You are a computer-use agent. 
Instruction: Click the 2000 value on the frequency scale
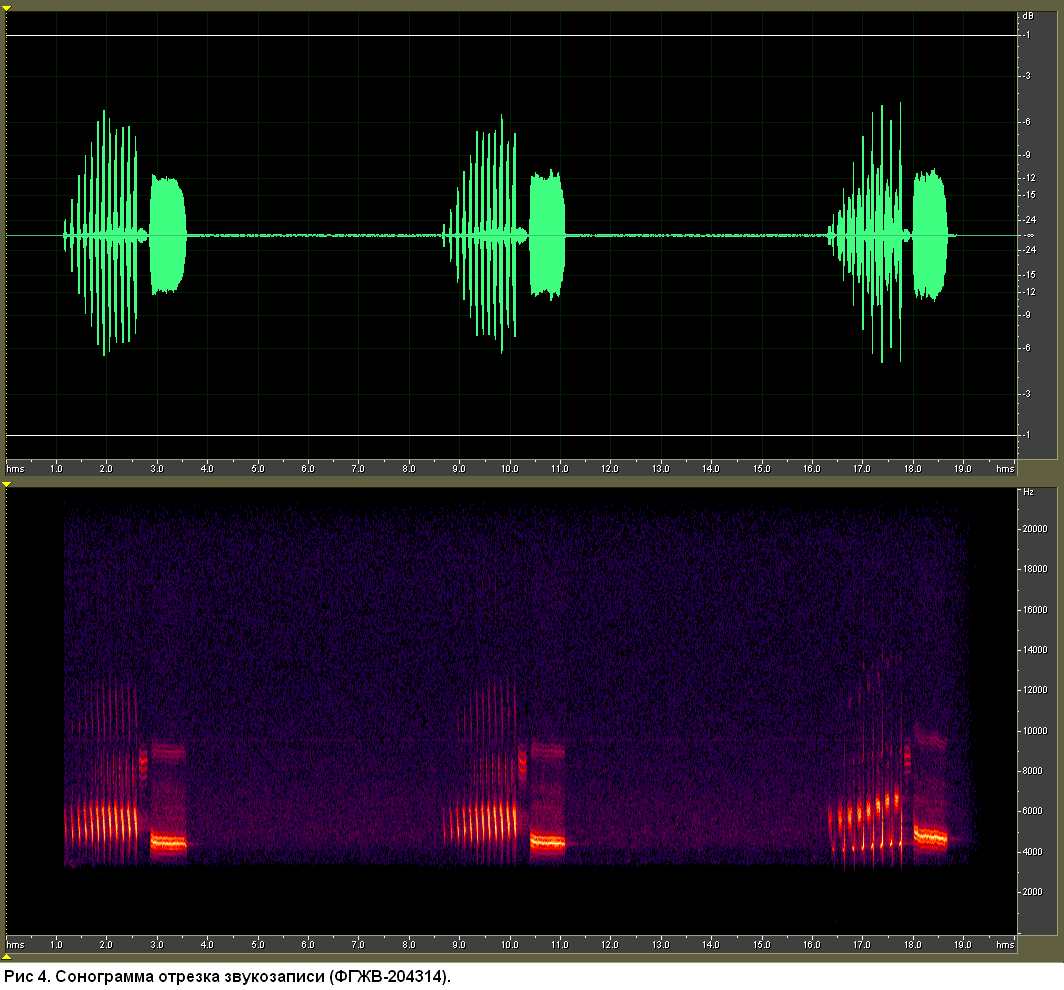[1032, 892]
